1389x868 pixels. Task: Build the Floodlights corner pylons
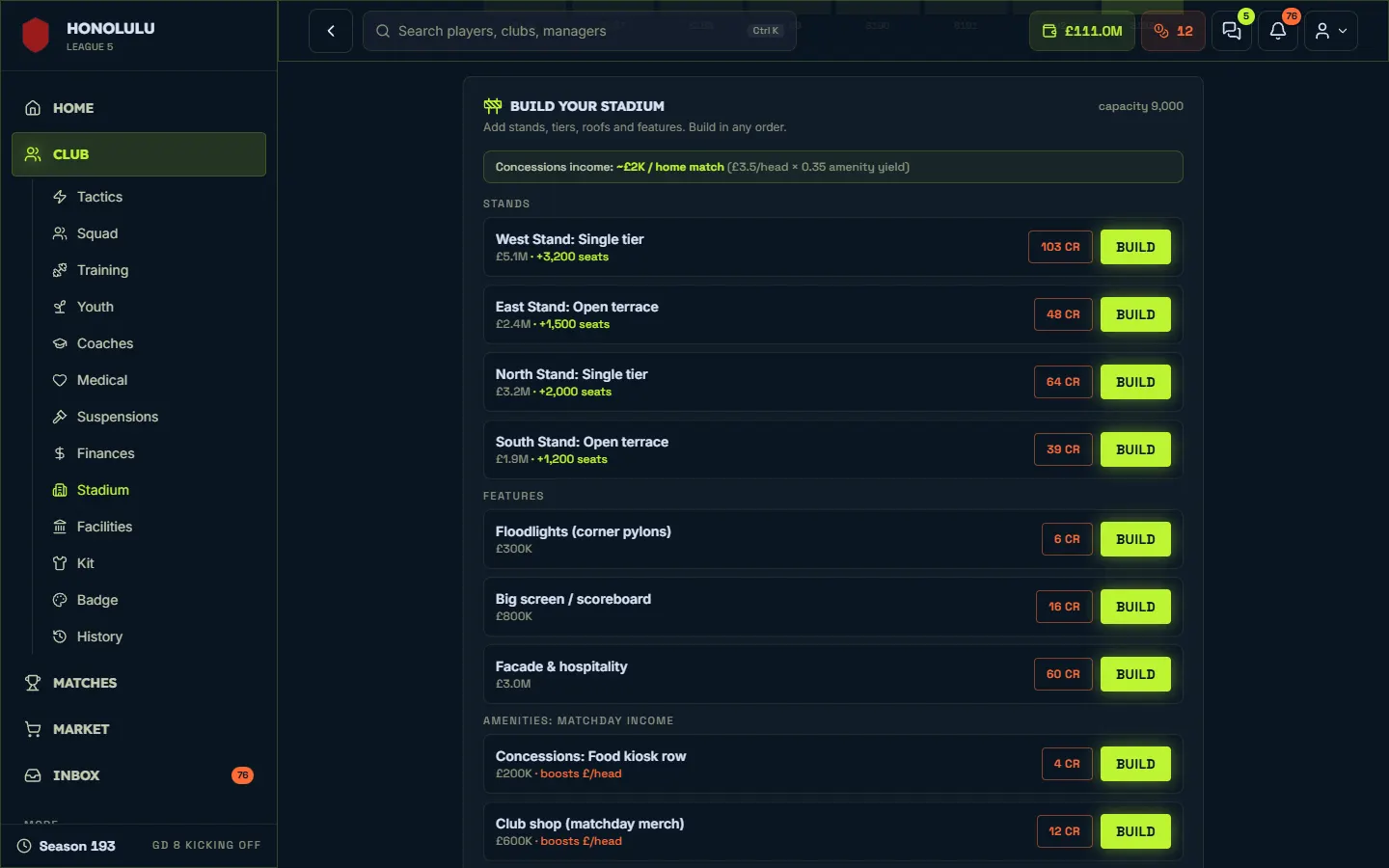point(1135,539)
